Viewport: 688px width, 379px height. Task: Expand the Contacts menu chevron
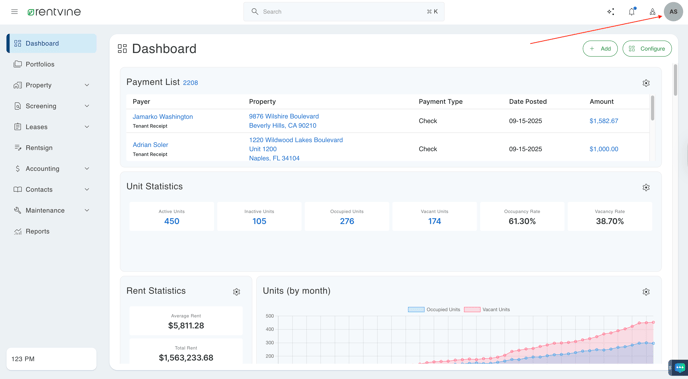coord(87,190)
